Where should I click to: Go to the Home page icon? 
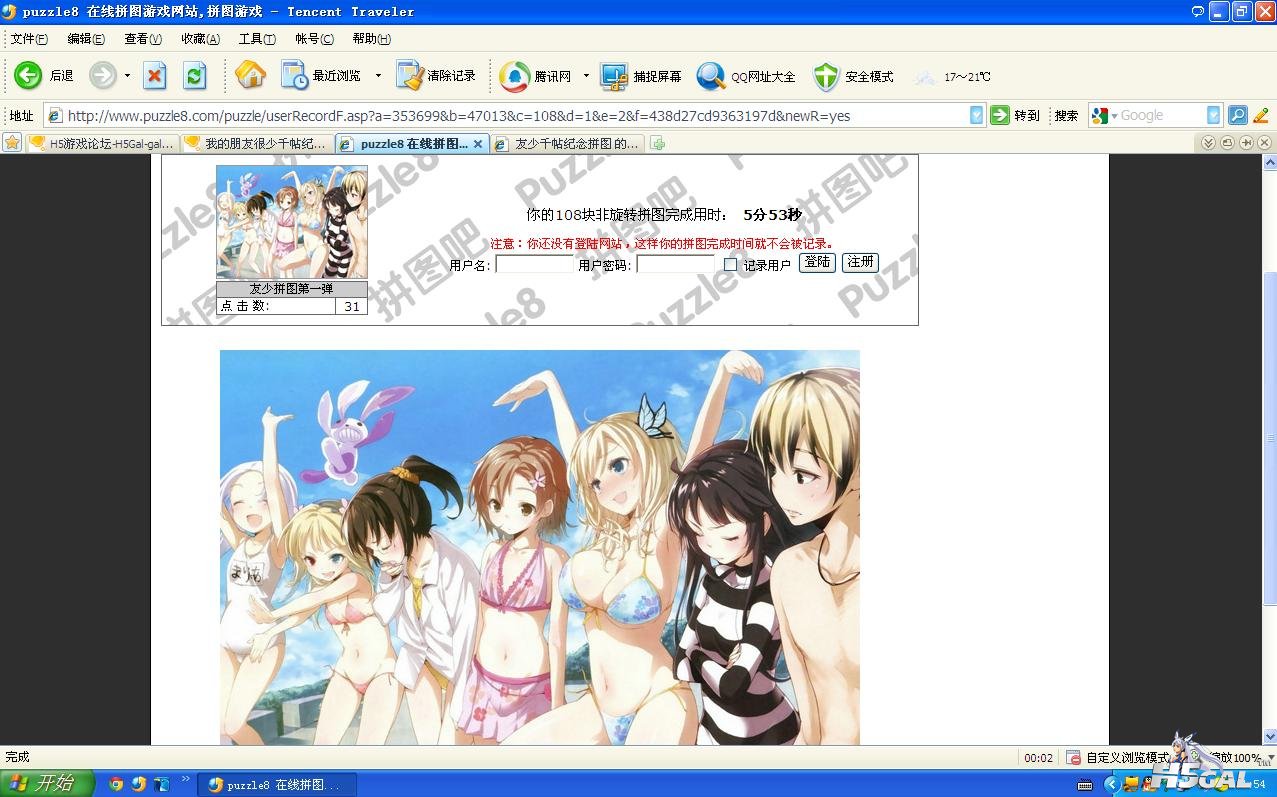pos(250,76)
